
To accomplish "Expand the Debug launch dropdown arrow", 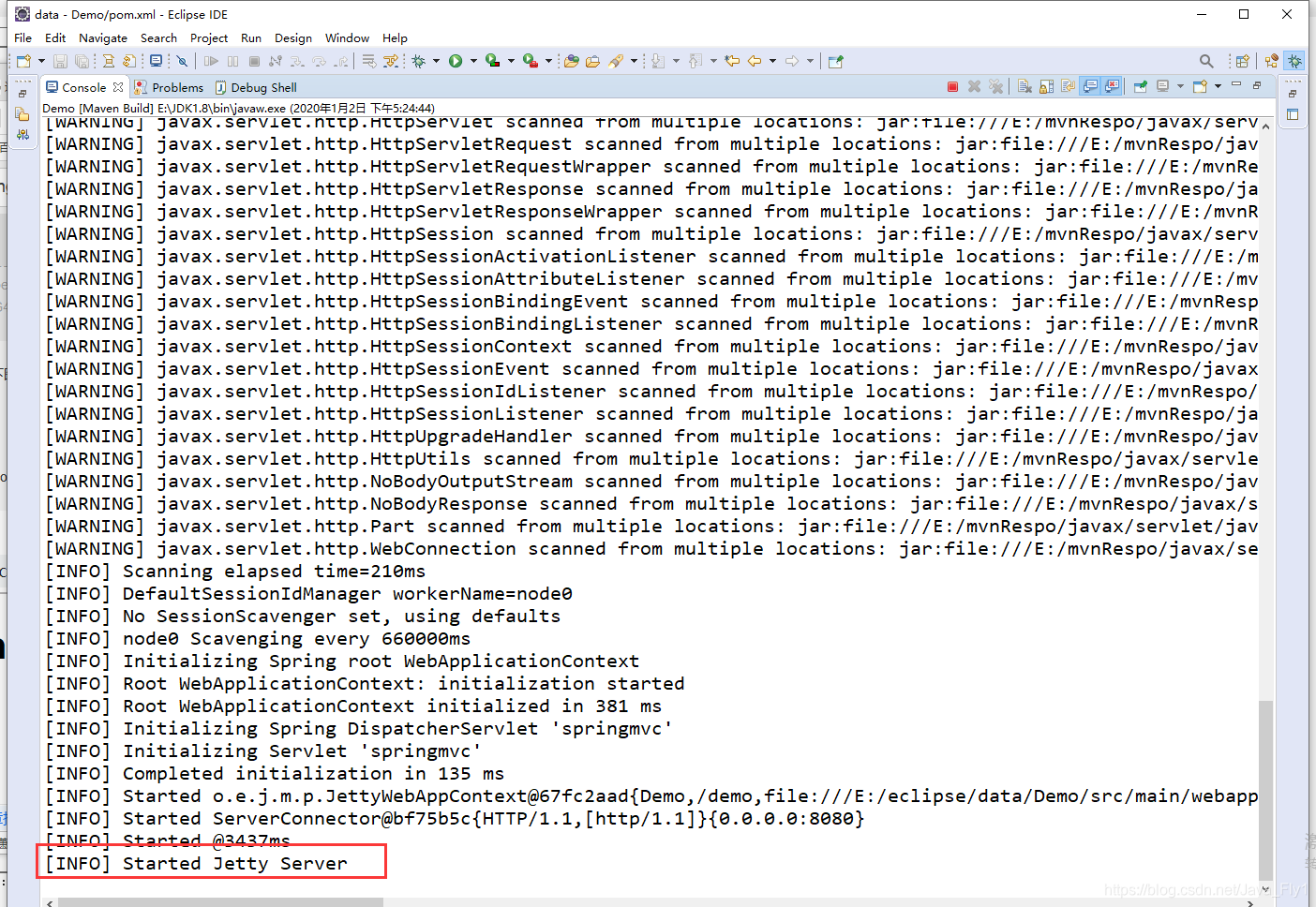I will [437, 61].
